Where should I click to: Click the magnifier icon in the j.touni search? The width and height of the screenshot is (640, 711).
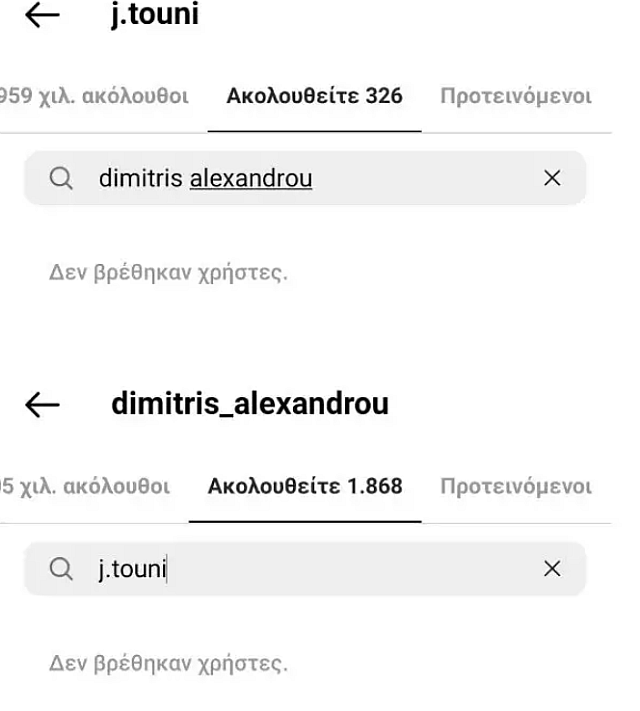[x=61, y=569]
